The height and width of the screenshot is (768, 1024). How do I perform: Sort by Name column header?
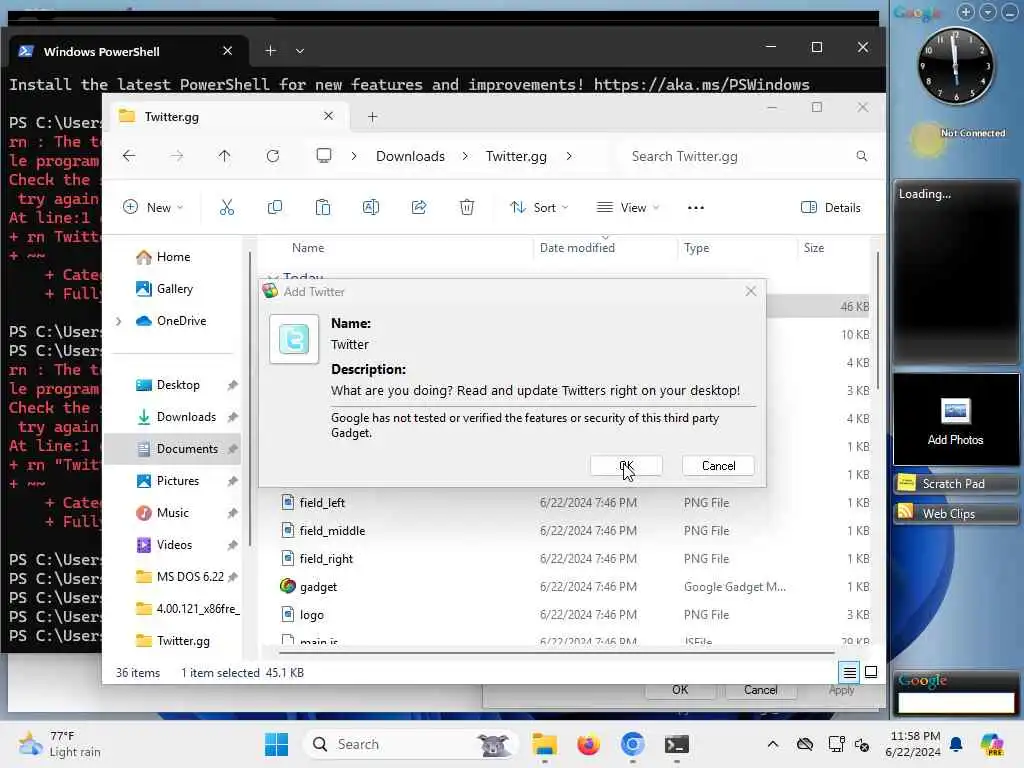tap(308, 248)
